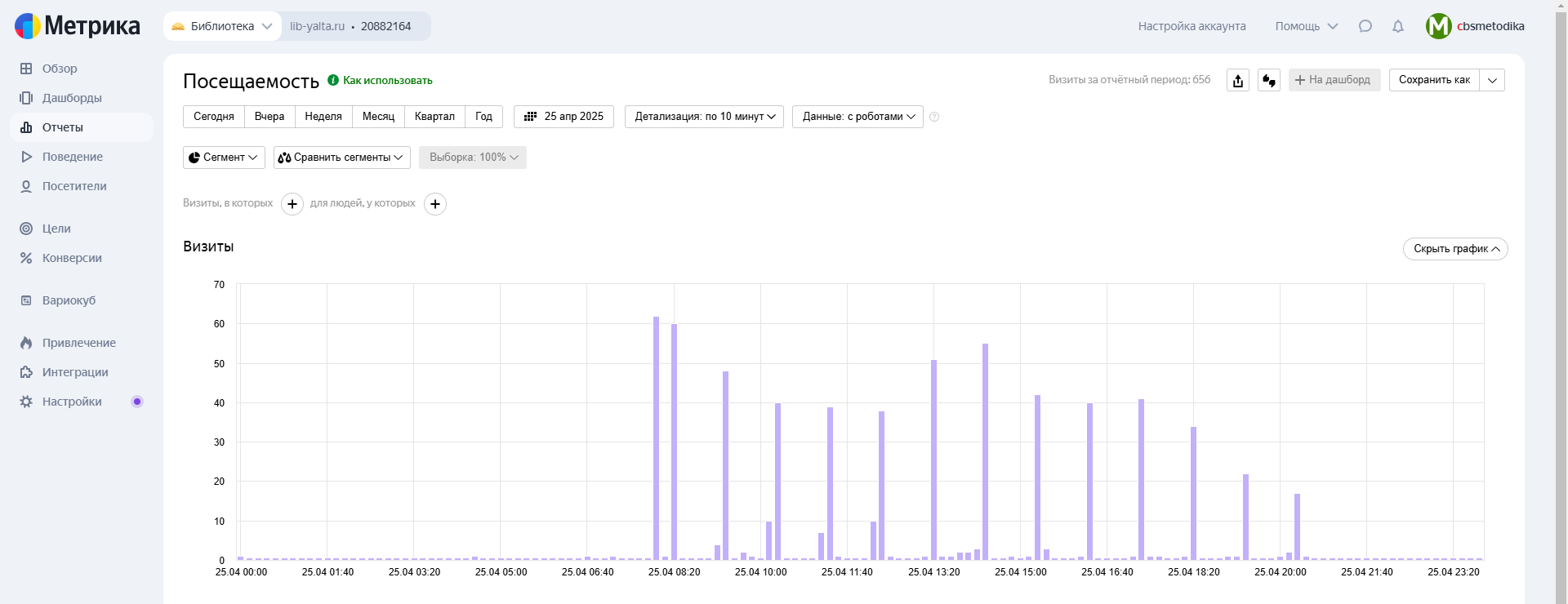Open the Поведение sidebar section
Image resolution: width=1568 pixels, height=604 pixels.
(81, 157)
